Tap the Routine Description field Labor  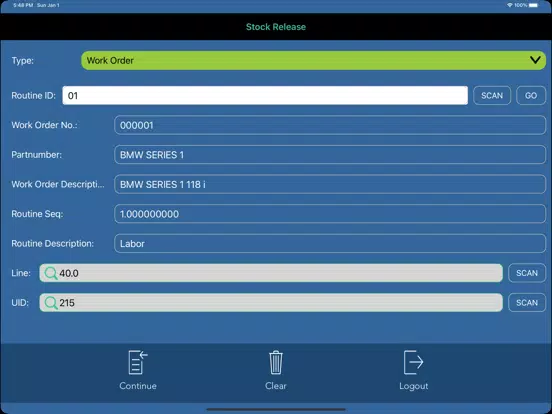coord(330,244)
